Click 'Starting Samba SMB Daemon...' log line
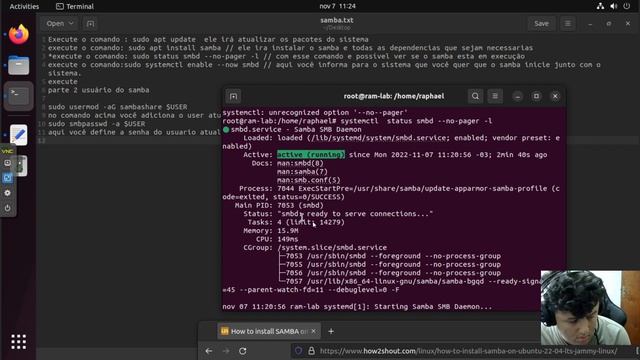Screen dimensions: 640x360 point(433,307)
